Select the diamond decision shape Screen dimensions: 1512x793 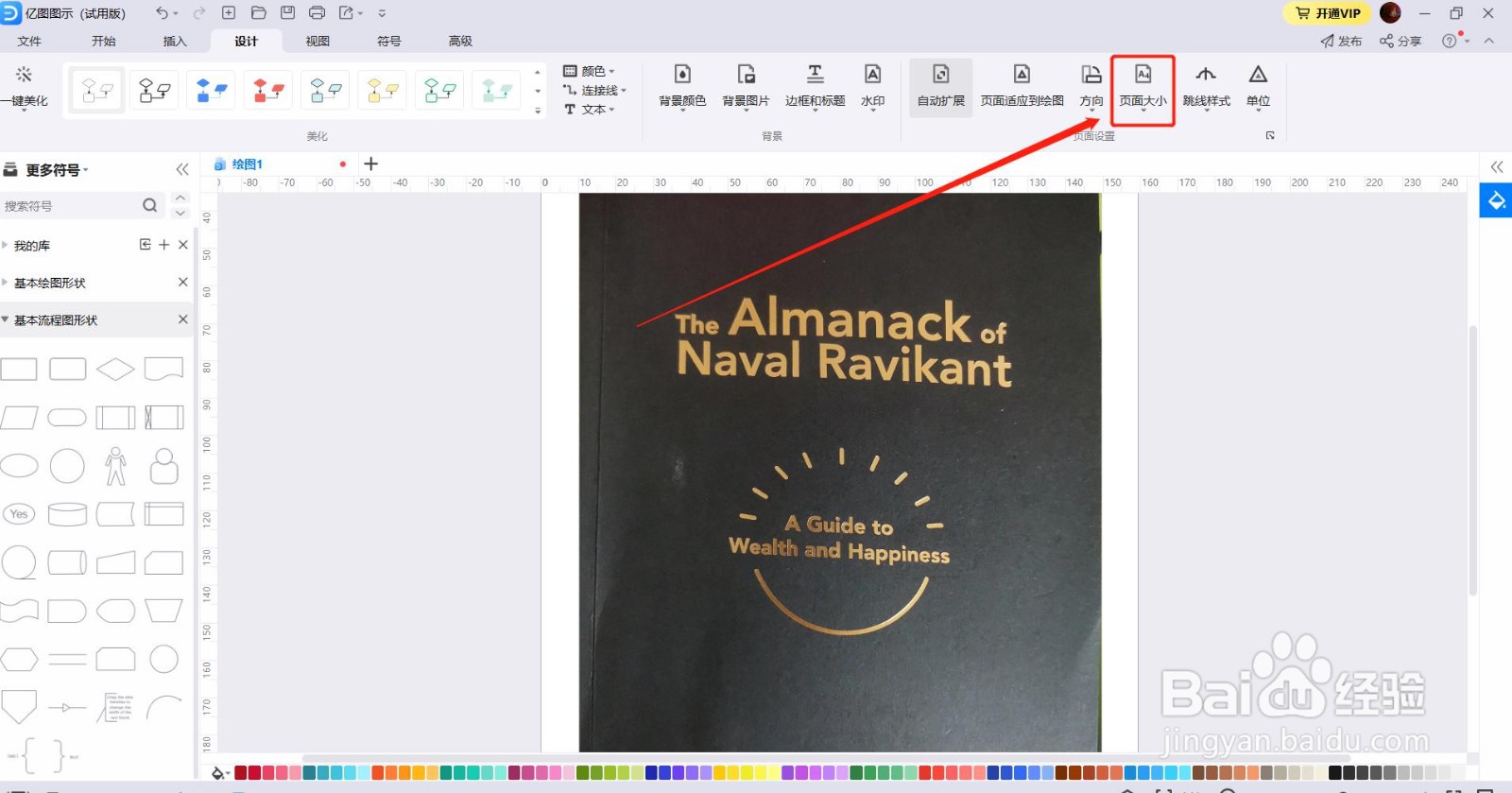115,369
